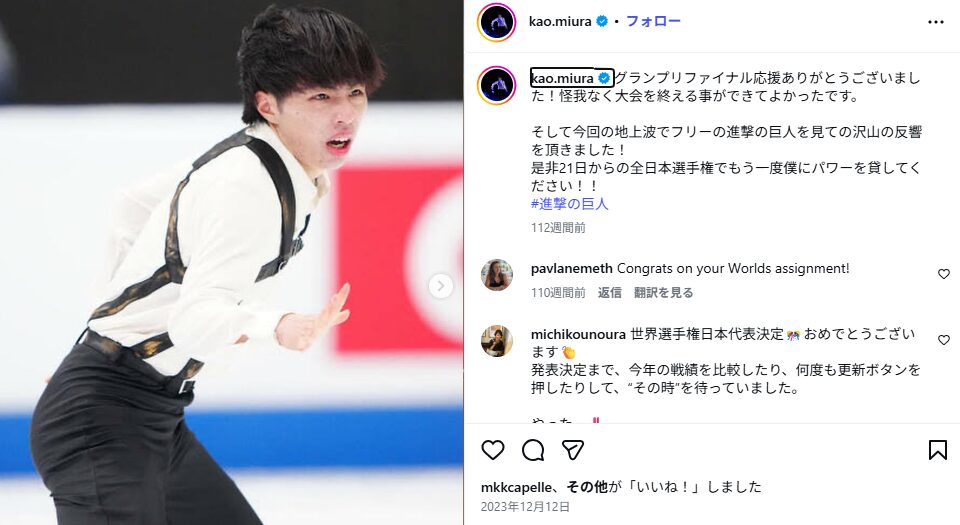
Task: Like pavlanemeth's comment heart
Action: coord(943,274)
